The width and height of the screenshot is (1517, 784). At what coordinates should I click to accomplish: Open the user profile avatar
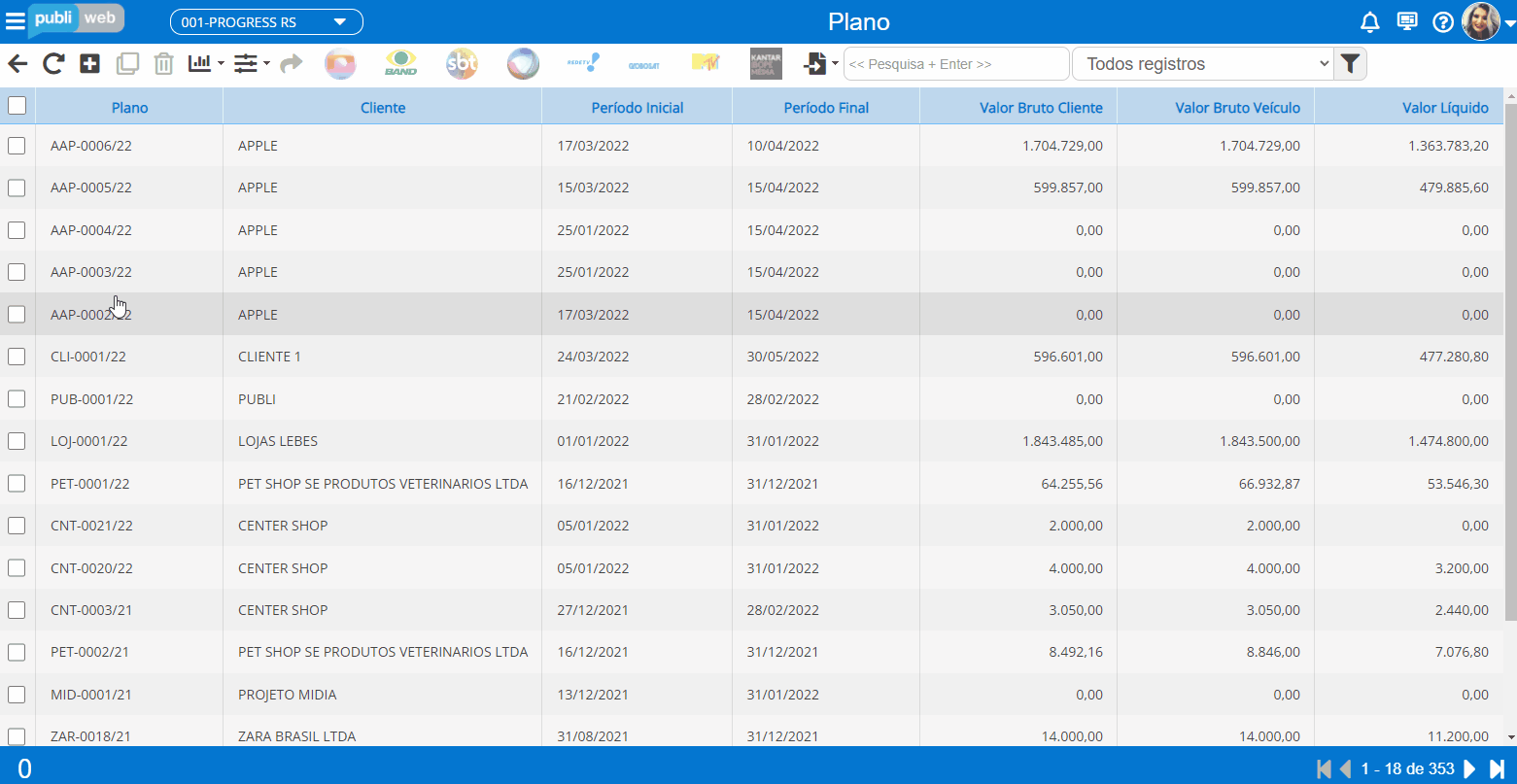click(1481, 21)
